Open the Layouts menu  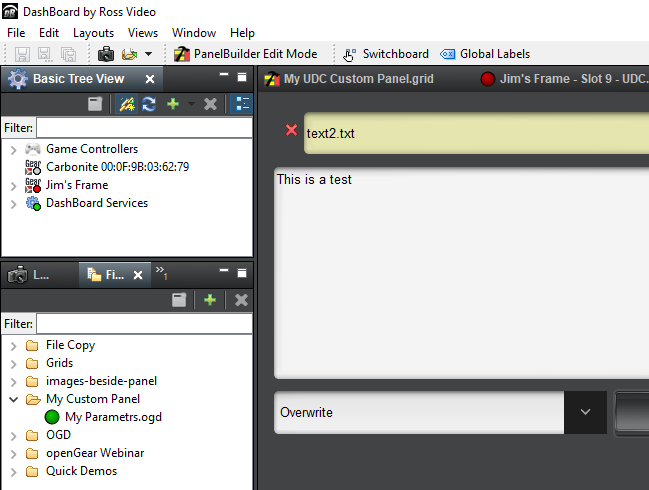[x=93, y=33]
